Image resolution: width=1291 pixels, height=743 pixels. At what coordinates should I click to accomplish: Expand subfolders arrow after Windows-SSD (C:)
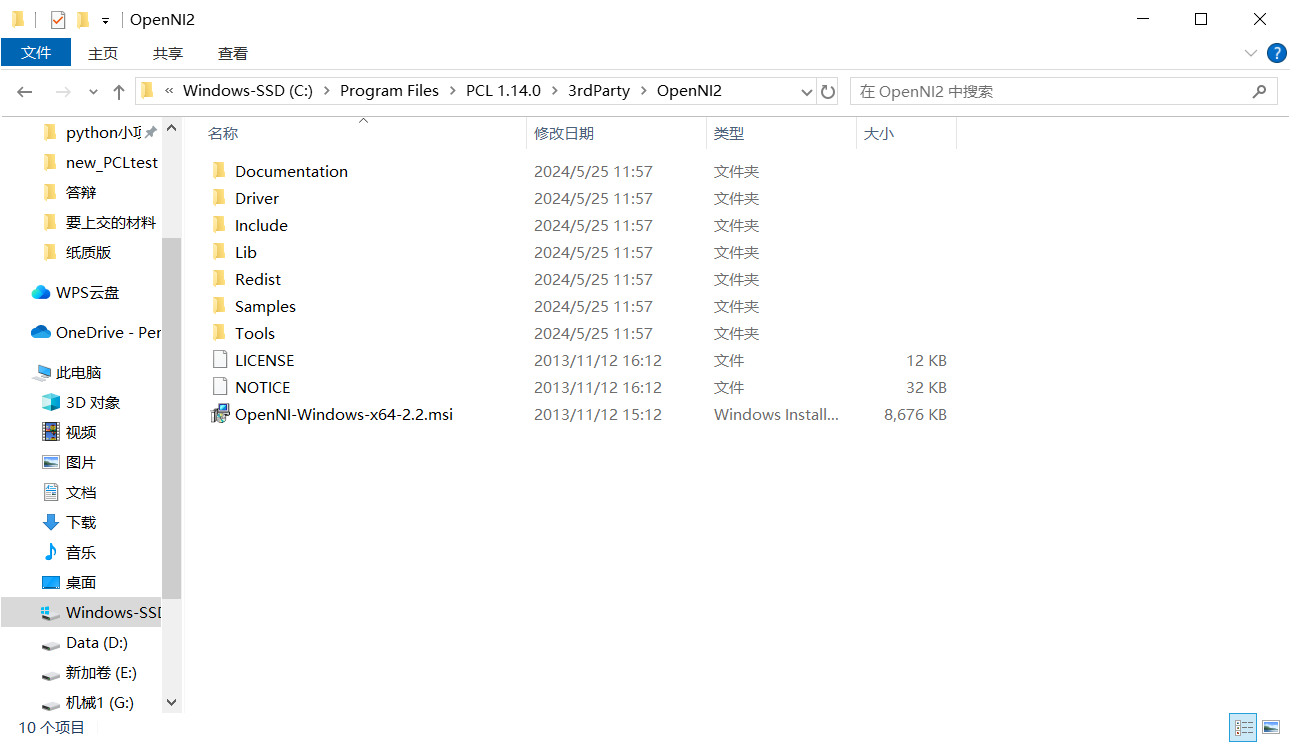(x=326, y=91)
